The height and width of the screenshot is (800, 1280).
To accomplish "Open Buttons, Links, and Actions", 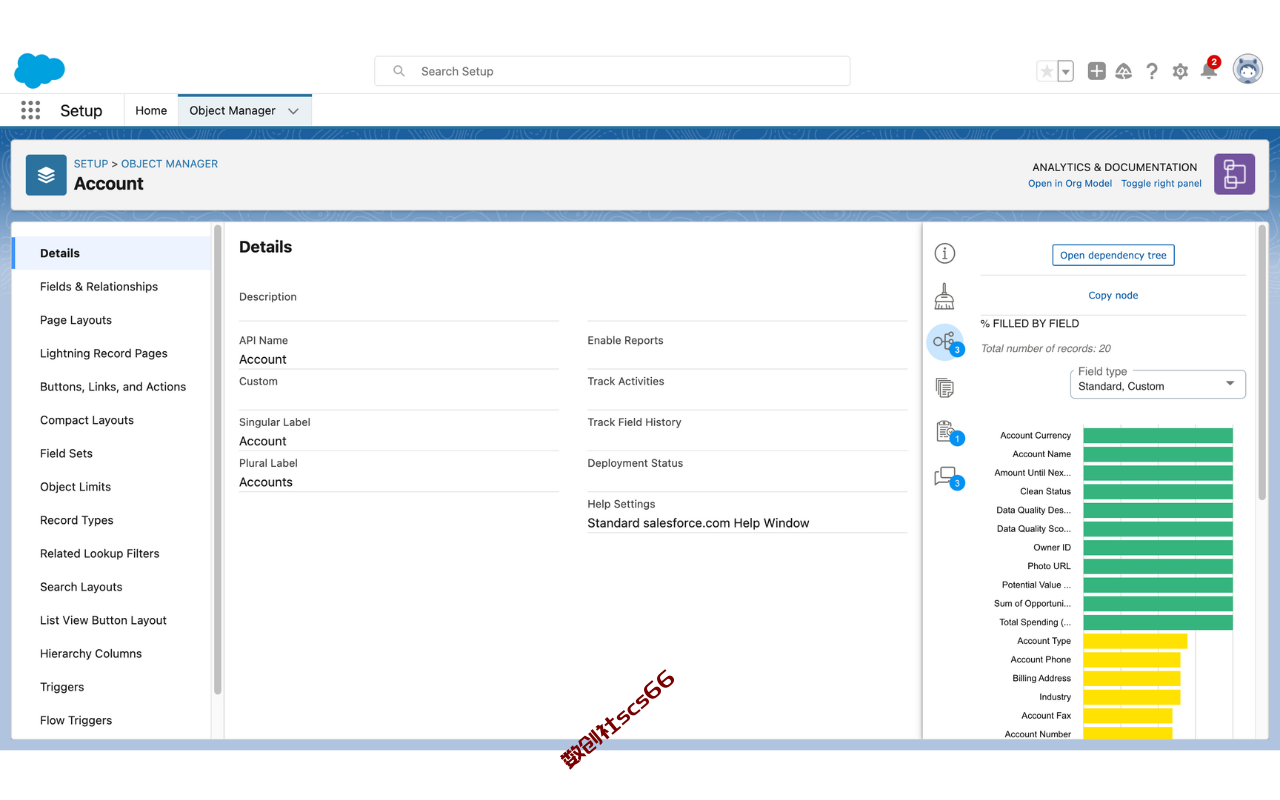I will (x=112, y=387).
